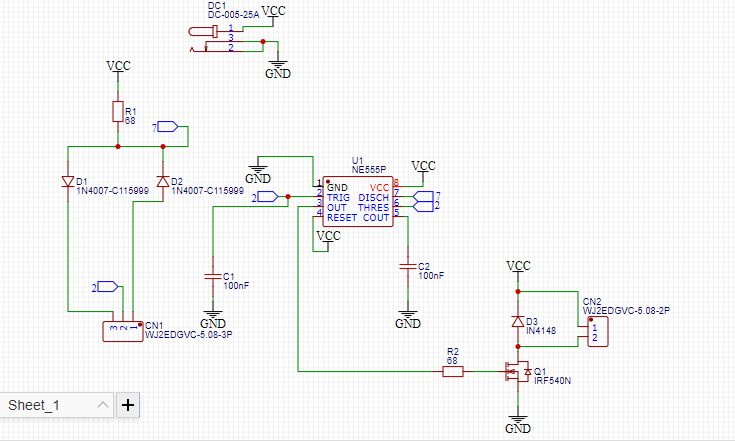Select resistor R1 symbol
Viewport: 735px width, 441px height.
point(118,112)
